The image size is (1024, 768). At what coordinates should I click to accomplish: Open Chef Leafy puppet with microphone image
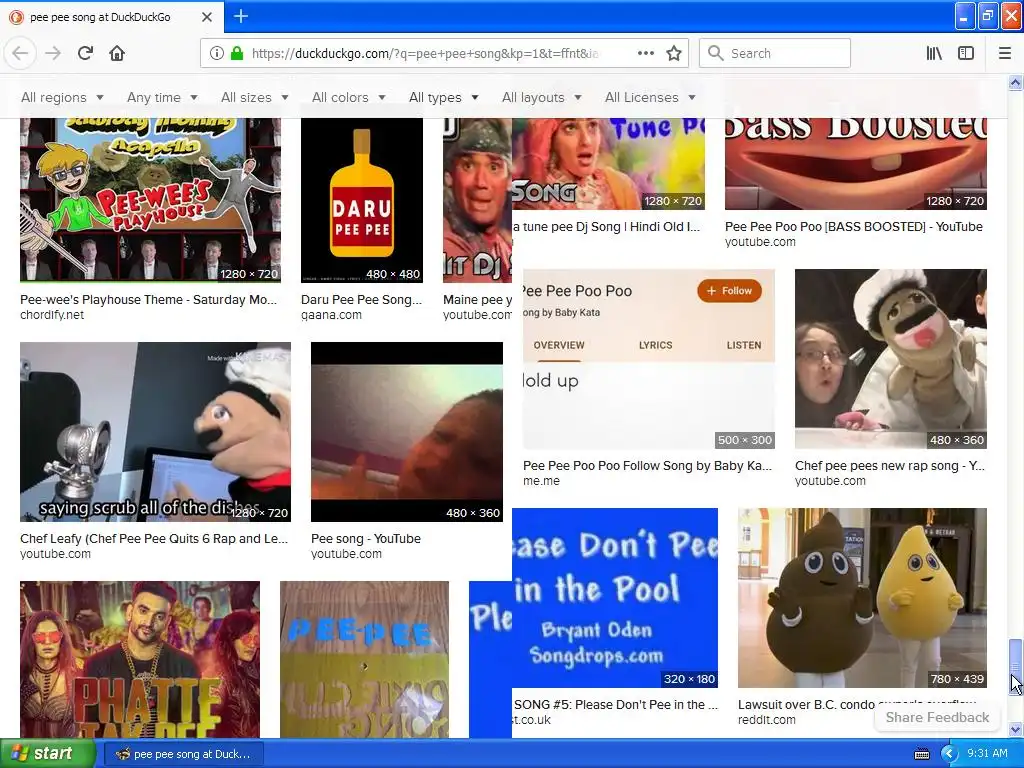click(155, 432)
